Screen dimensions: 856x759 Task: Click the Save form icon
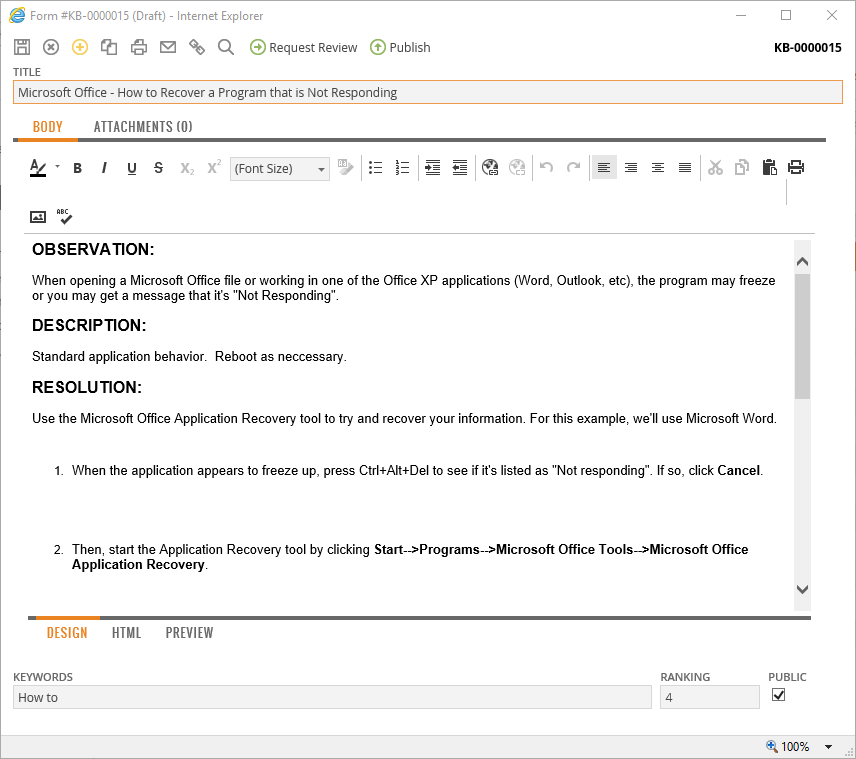22,47
